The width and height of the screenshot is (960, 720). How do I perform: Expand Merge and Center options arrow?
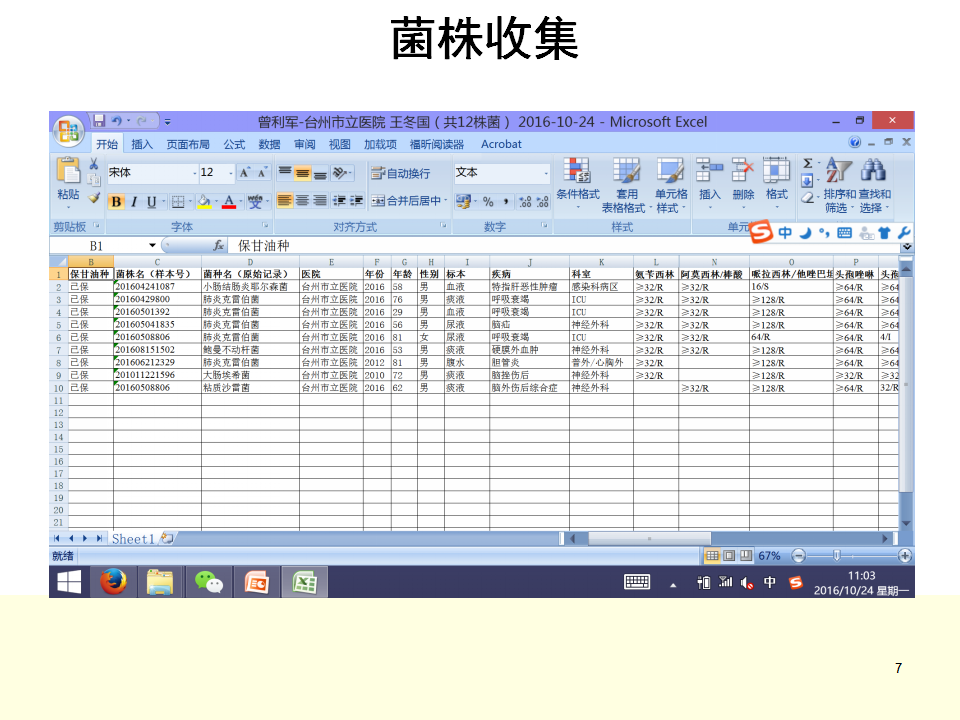[x=446, y=201]
